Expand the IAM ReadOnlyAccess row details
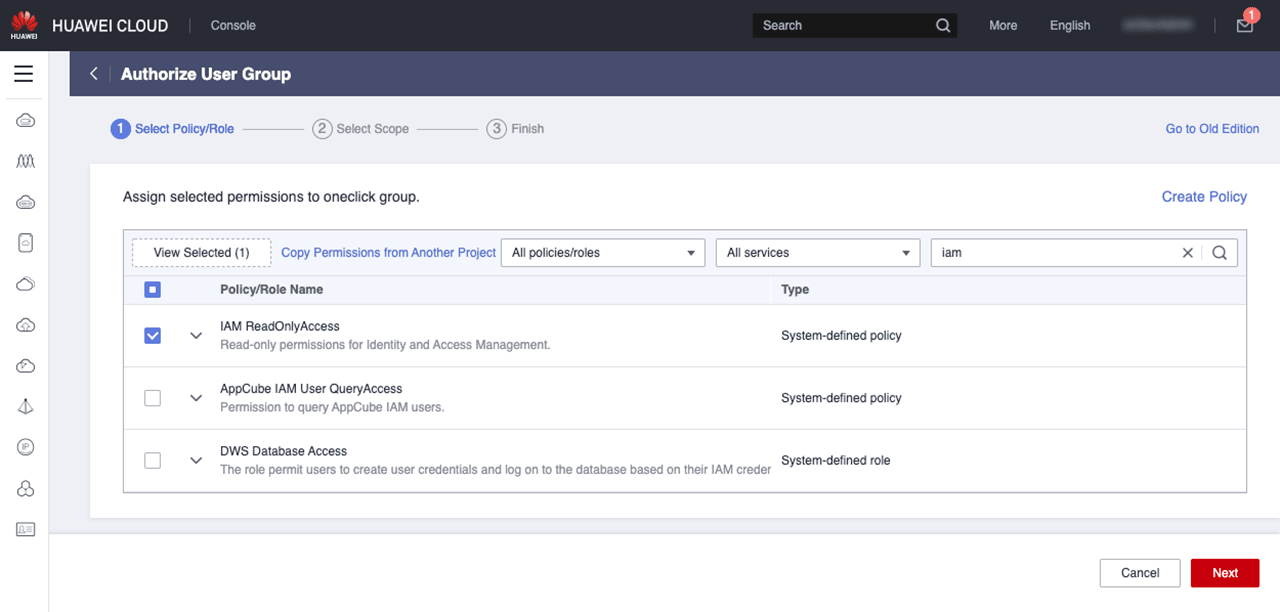The width and height of the screenshot is (1280, 612). 196,336
